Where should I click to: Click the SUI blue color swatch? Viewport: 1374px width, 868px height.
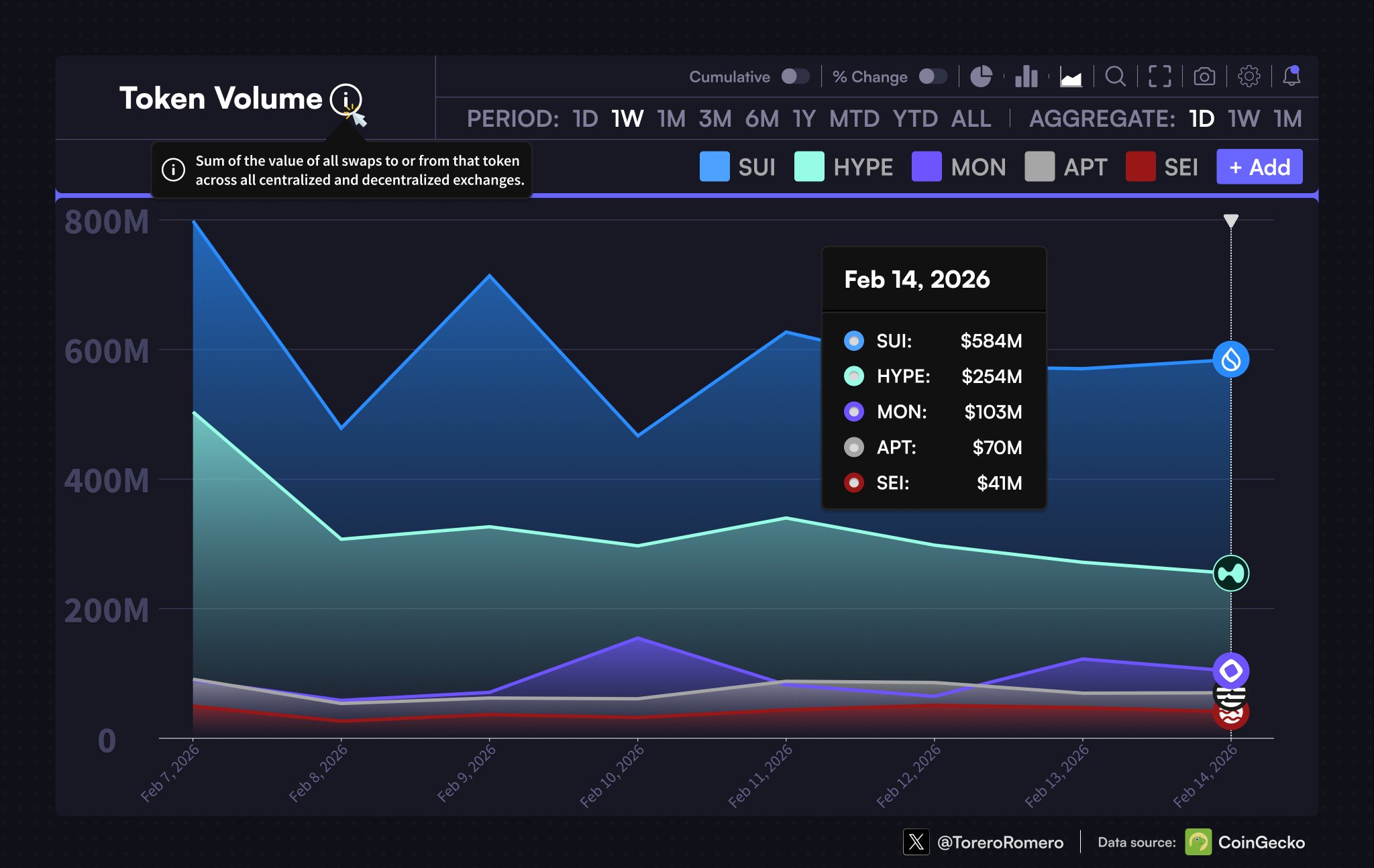(714, 167)
